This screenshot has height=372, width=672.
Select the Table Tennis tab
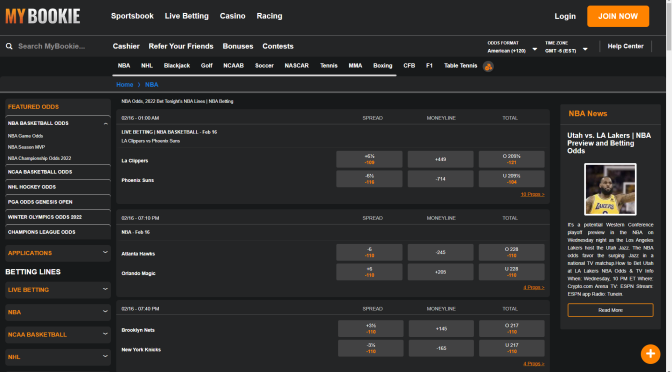(x=460, y=66)
